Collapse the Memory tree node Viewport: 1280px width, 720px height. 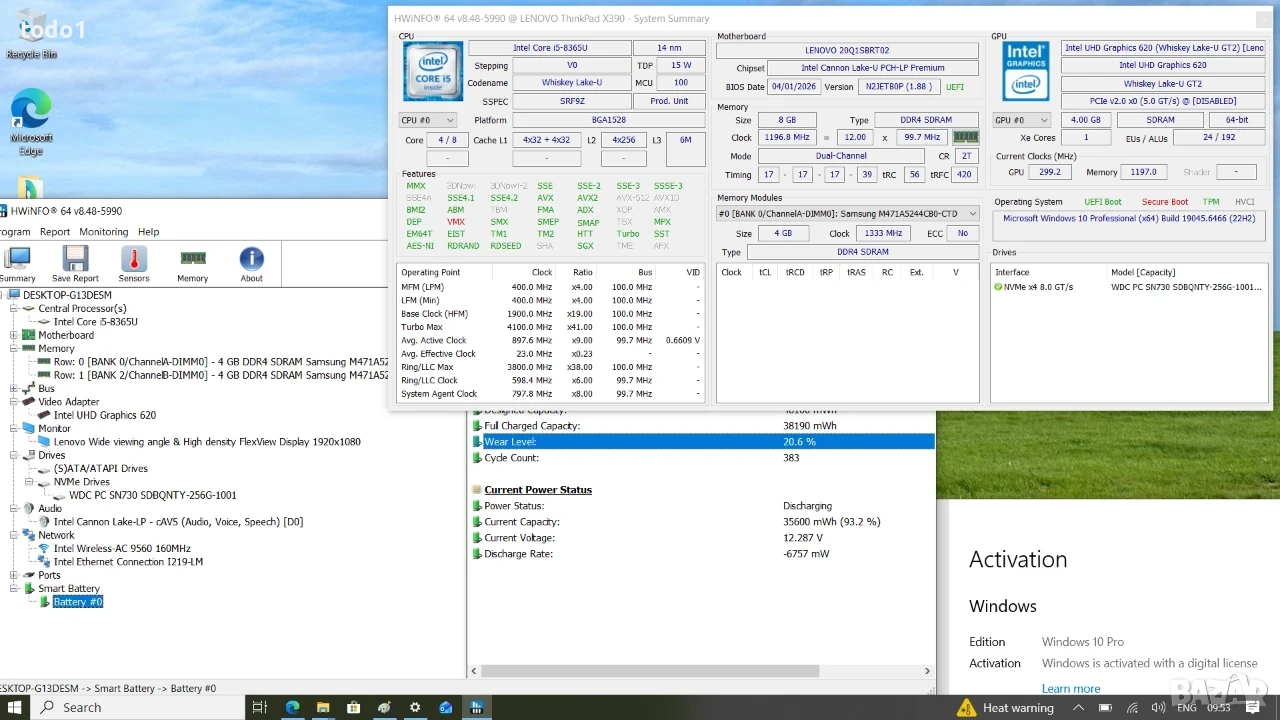pyautogui.click(x=14, y=349)
